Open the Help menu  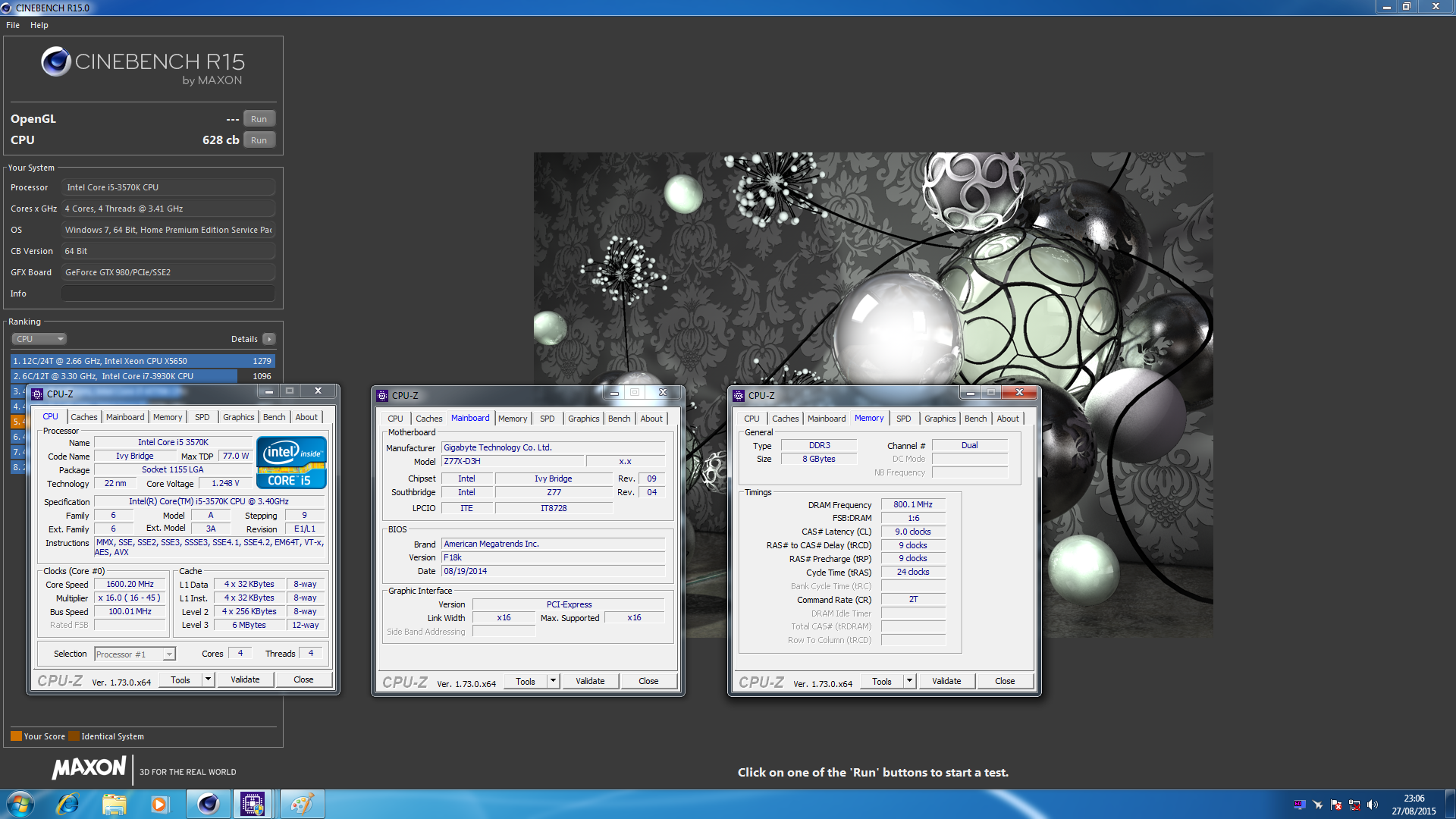pyautogui.click(x=39, y=25)
